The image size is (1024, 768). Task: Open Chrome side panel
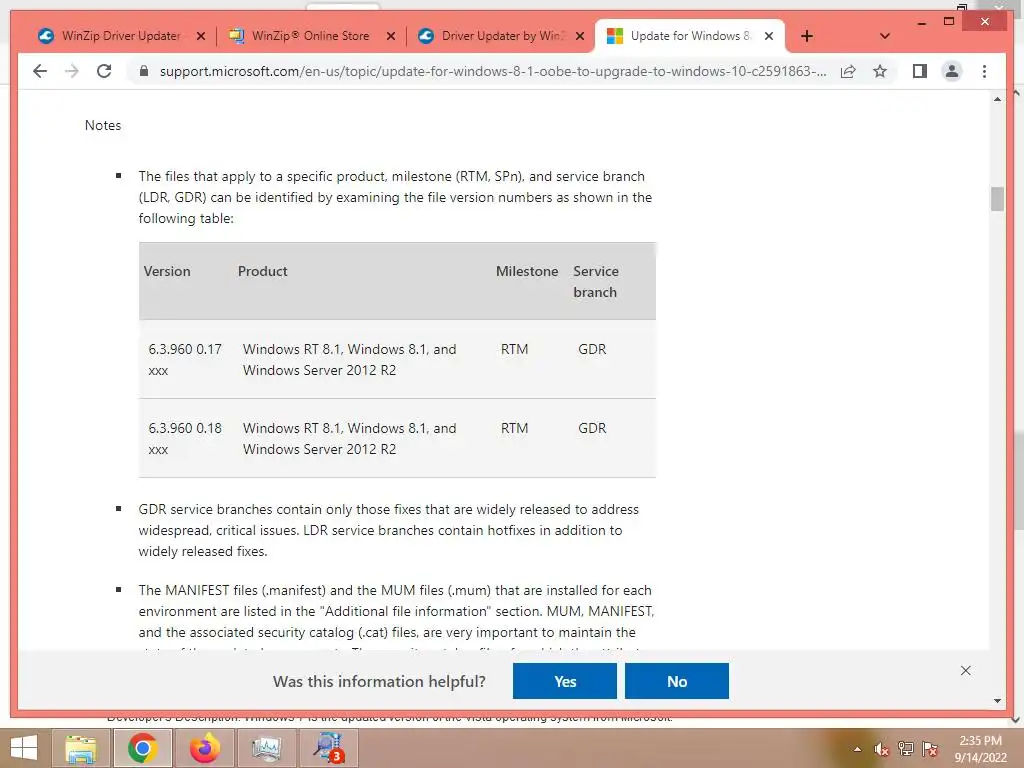click(920, 71)
